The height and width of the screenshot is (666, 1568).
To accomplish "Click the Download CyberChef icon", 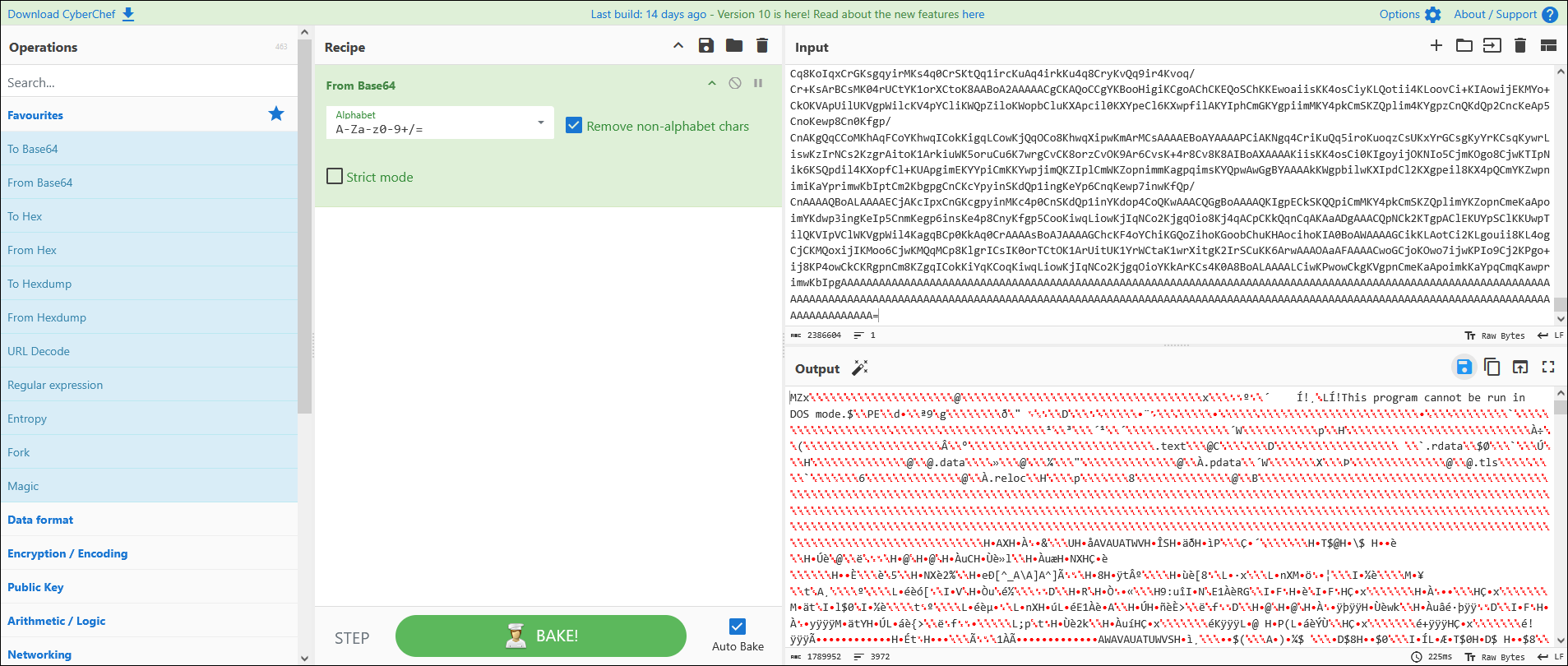I will pos(128,14).
